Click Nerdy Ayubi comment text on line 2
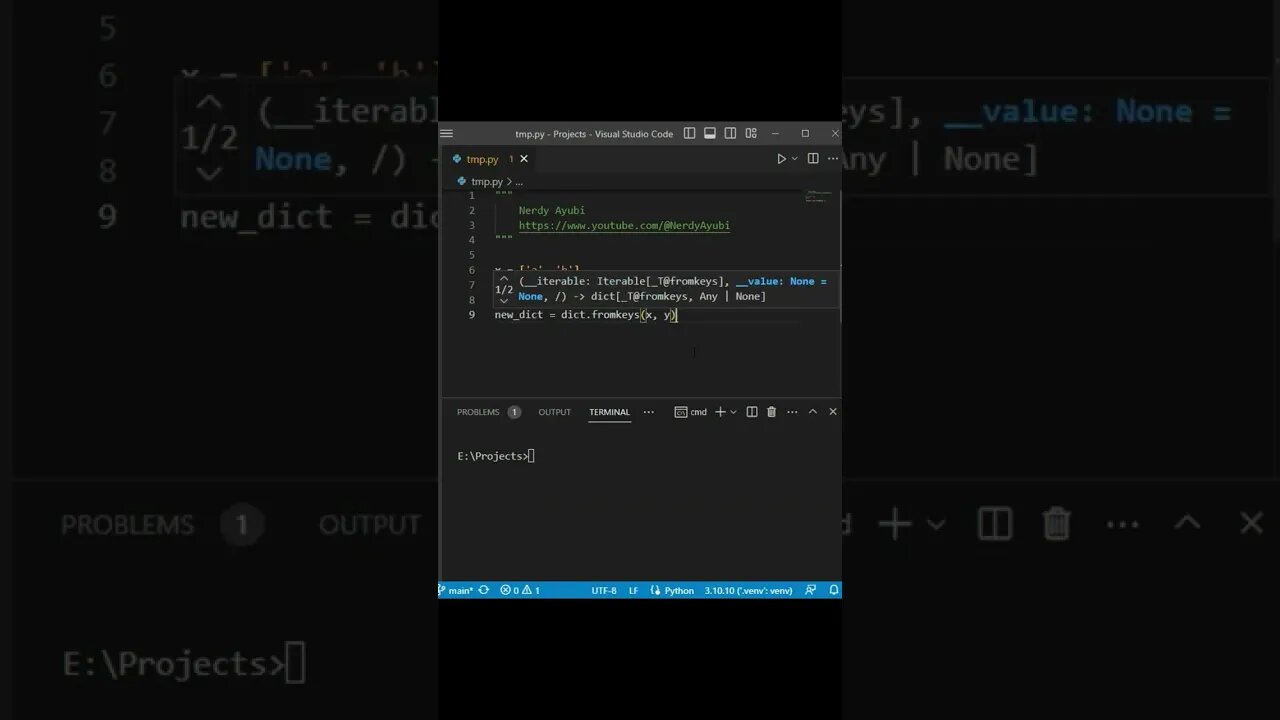The image size is (1280, 720). (x=552, y=211)
